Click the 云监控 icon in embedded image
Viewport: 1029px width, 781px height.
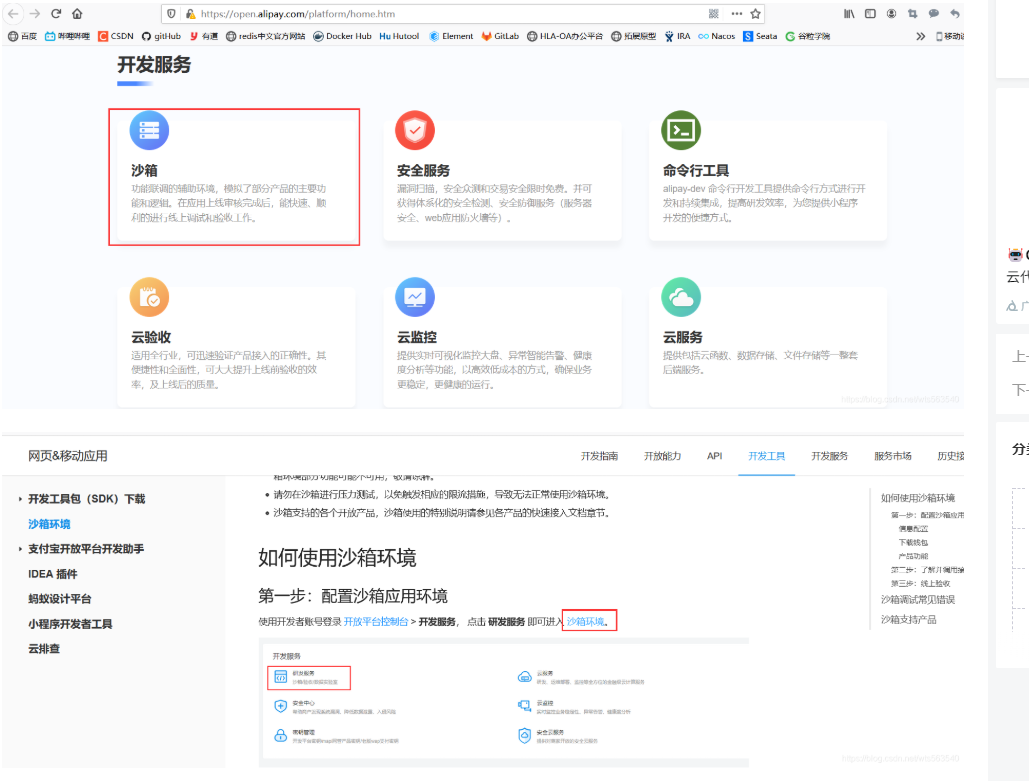click(x=524, y=706)
